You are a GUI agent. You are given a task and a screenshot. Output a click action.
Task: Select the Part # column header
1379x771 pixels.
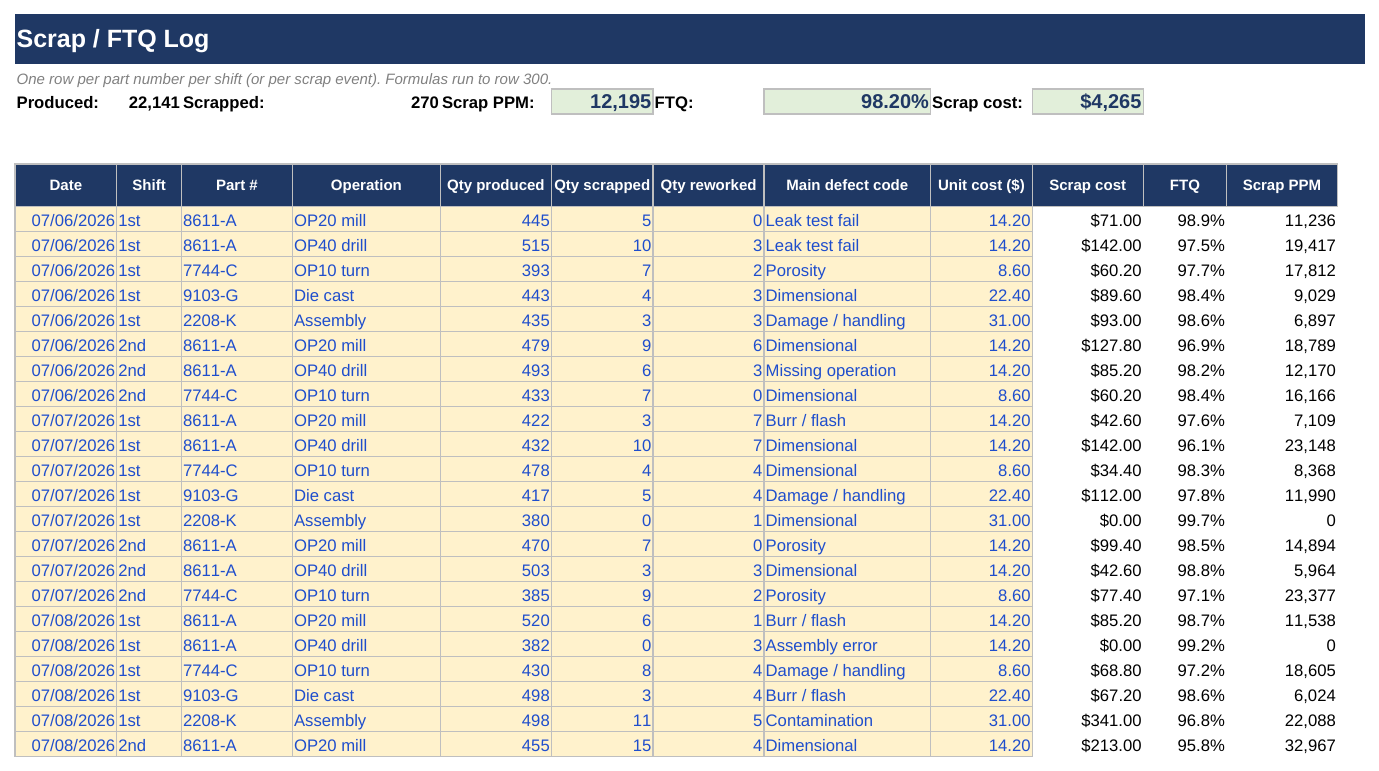tap(237, 185)
